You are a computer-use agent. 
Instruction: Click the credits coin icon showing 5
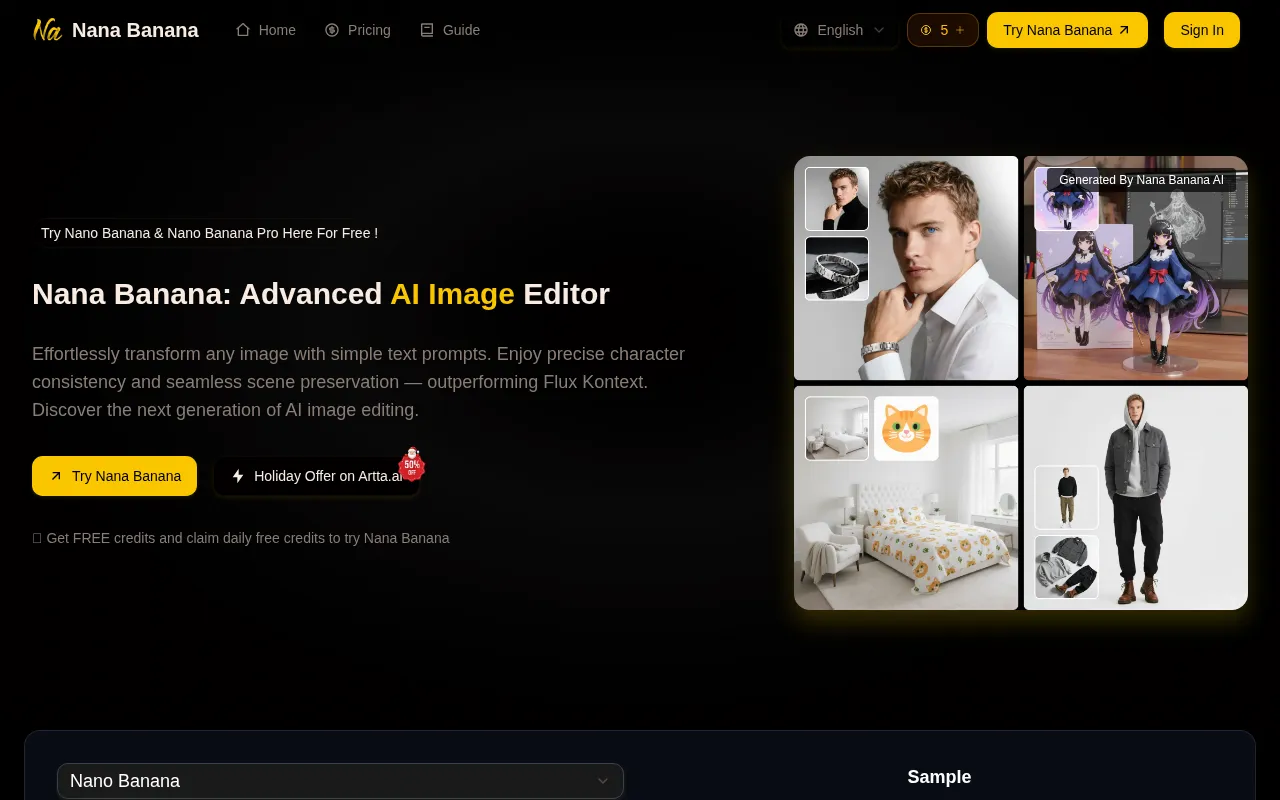[x=926, y=30]
